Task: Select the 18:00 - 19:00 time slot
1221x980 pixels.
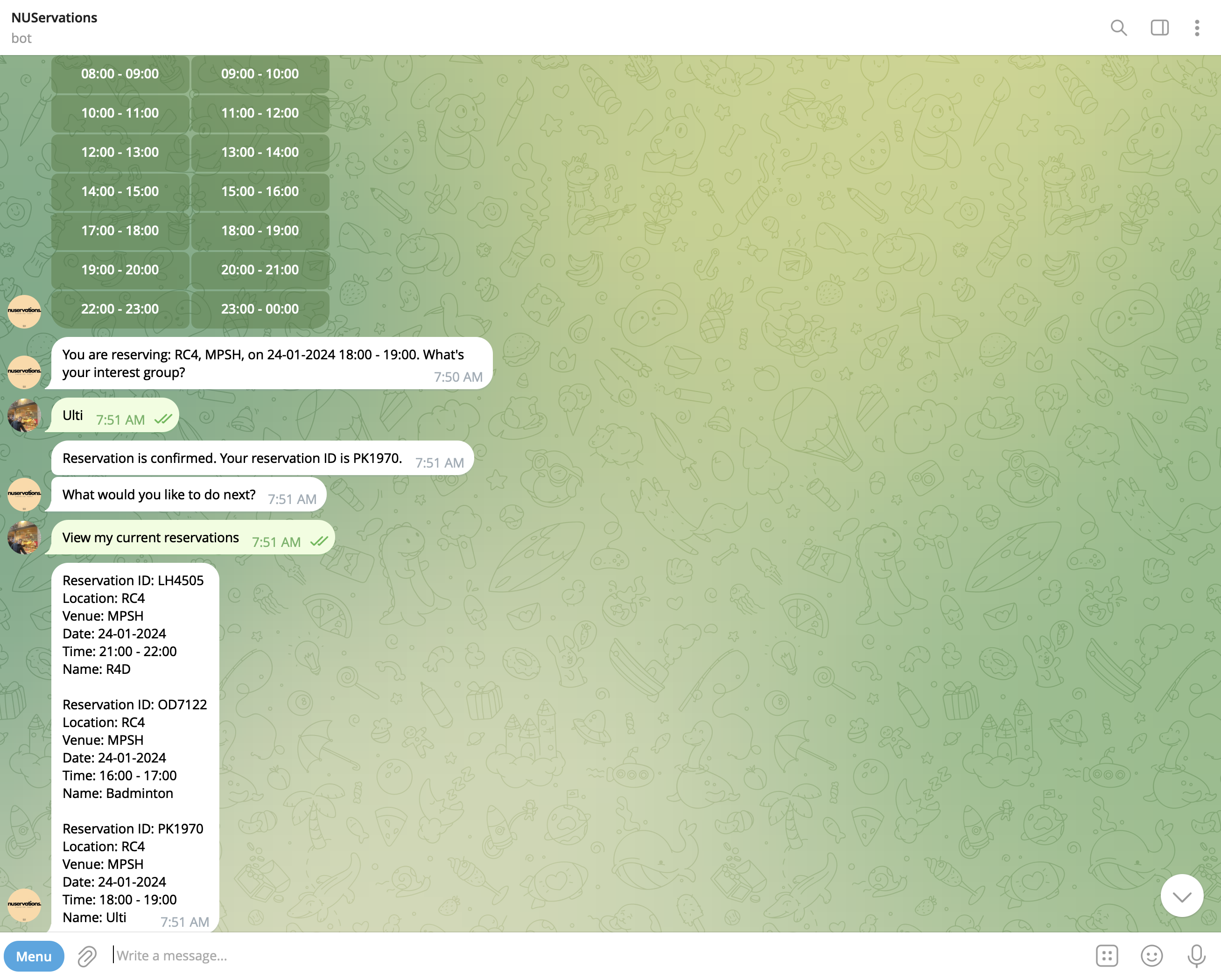Action: (x=260, y=231)
